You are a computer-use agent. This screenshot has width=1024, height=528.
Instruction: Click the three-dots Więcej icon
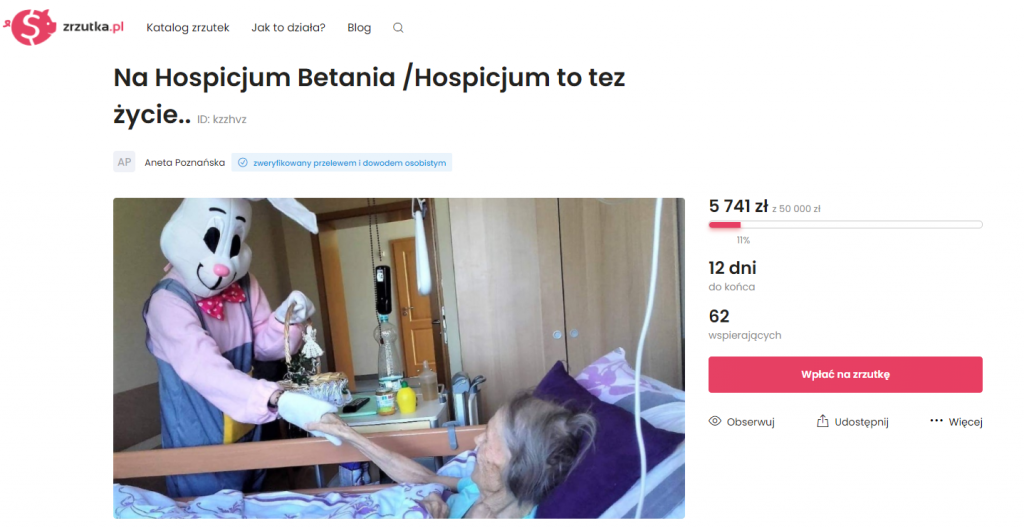pyautogui.click(x=936, y=421)
